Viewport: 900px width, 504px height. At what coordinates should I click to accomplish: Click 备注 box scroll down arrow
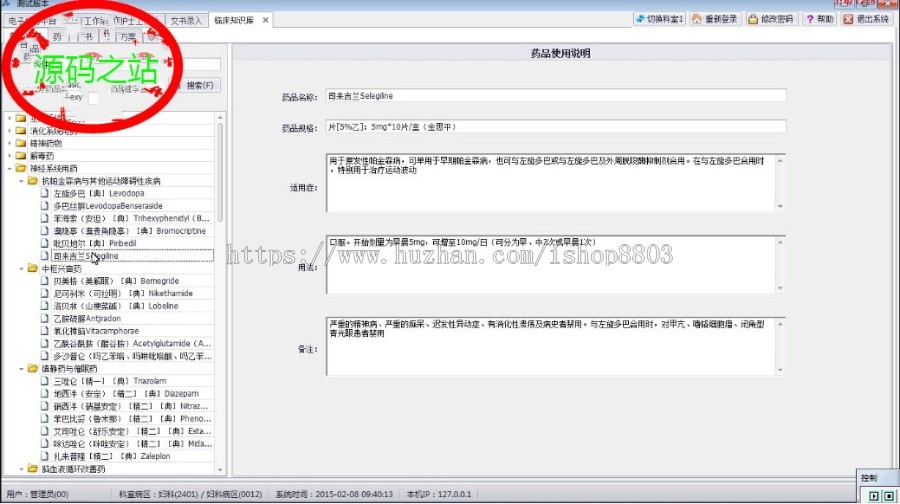pos(780,370)
